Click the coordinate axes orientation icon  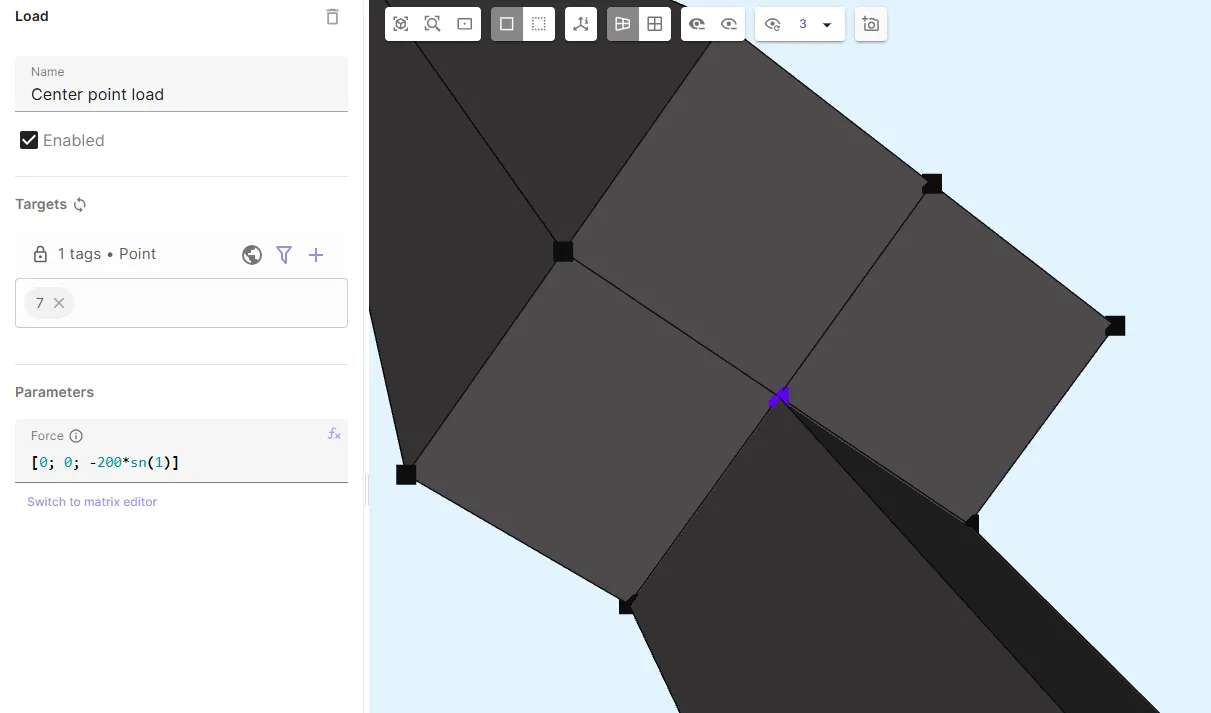581,24
